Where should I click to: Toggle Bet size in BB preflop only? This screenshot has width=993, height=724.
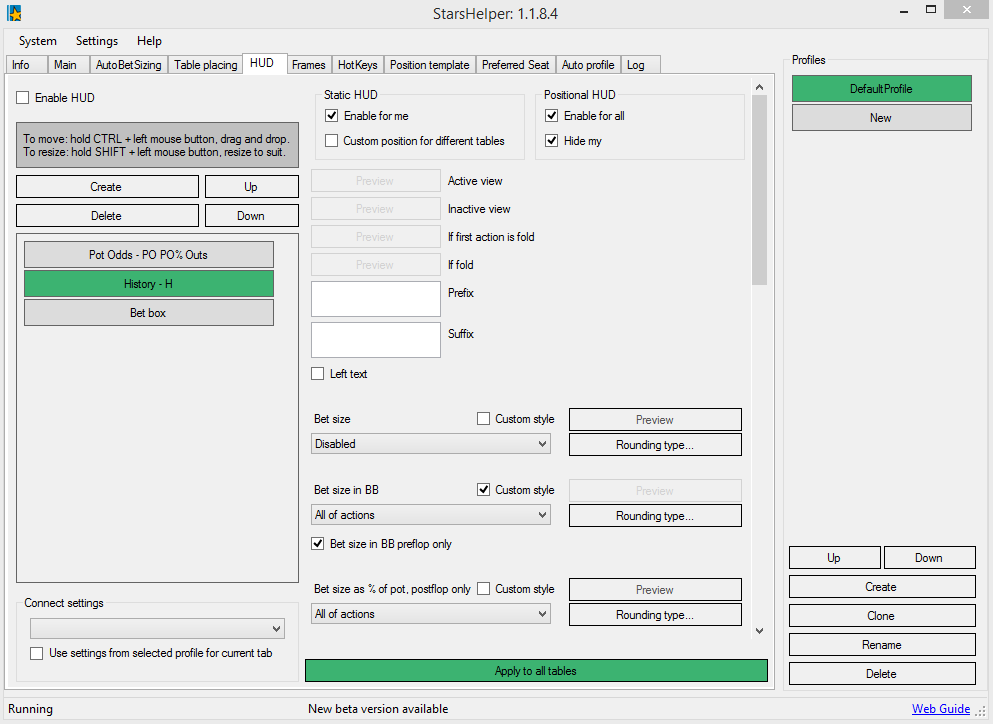click(x=318, y=543)
